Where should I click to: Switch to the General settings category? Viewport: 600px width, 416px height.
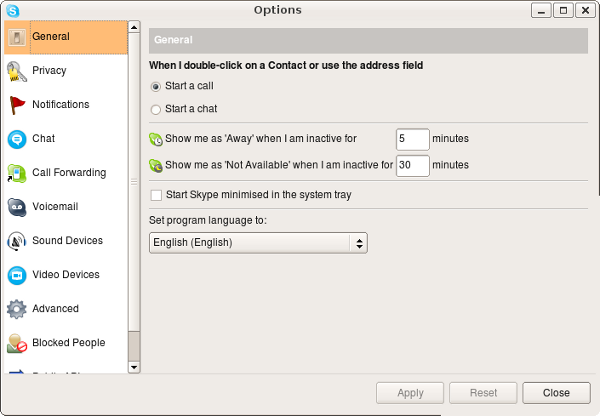tap(65, 37)
